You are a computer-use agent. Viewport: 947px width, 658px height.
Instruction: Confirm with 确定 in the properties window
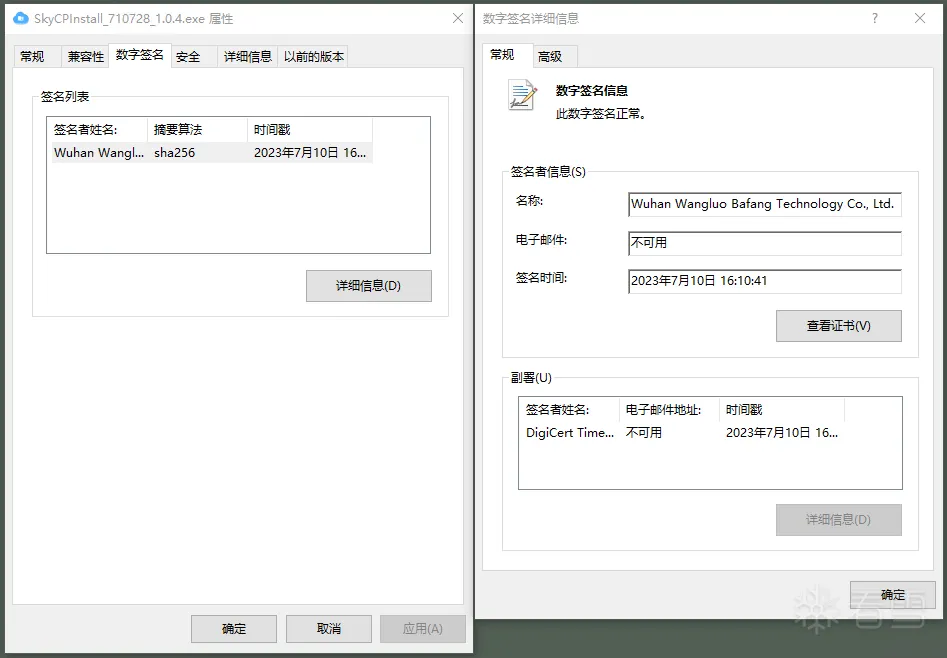(234, 629)
